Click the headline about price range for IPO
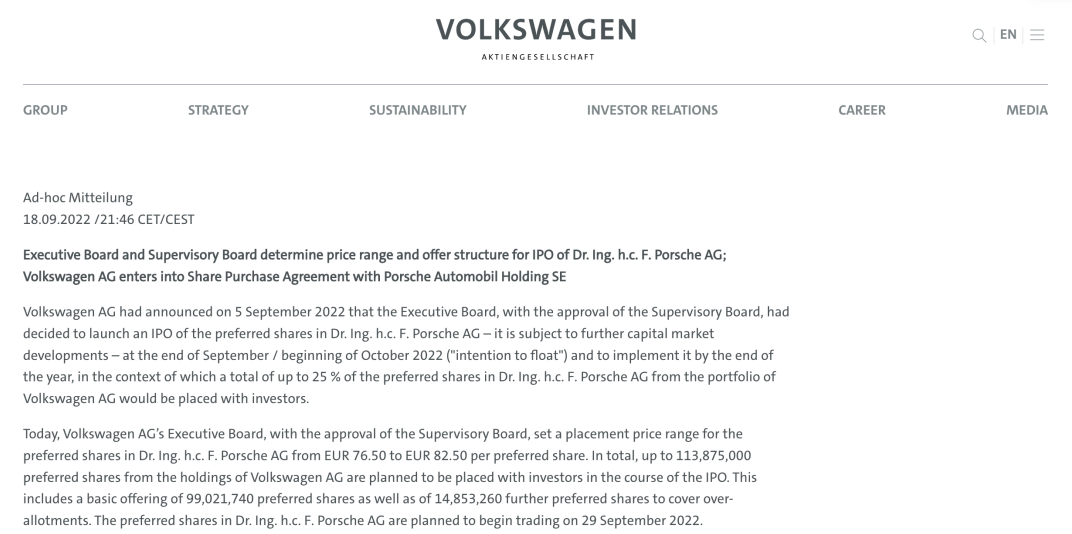This screenshot has width=1072, height=534. 375,255
